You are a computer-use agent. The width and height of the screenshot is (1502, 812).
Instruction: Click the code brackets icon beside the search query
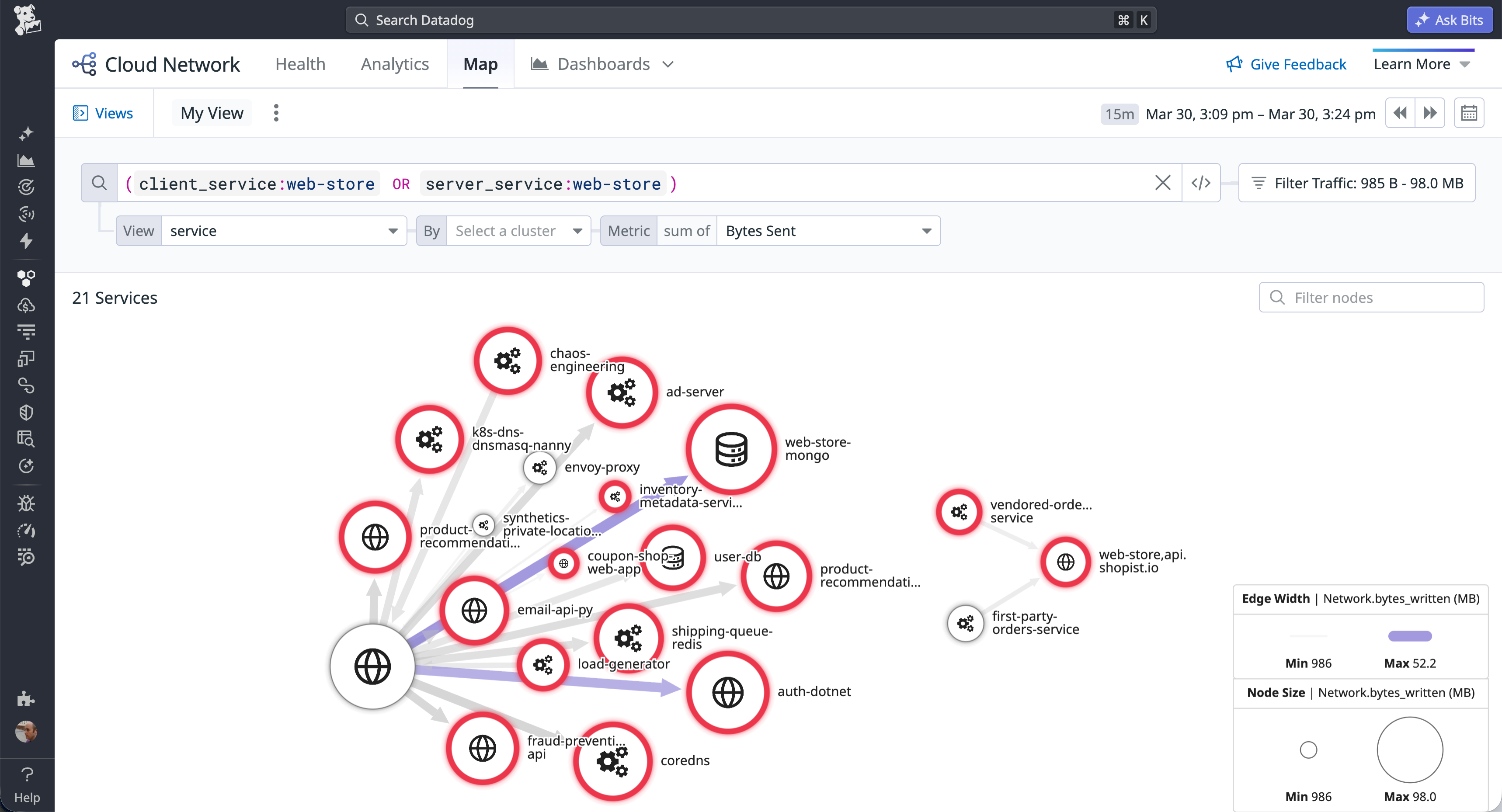[1201, 182]
